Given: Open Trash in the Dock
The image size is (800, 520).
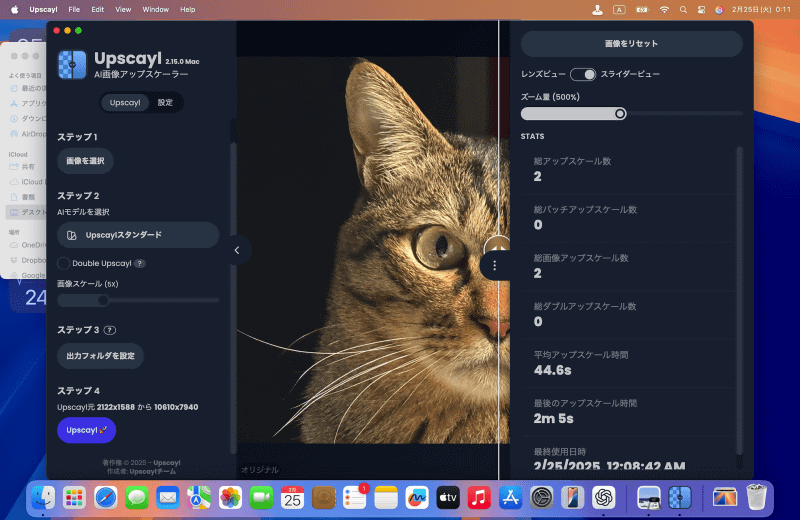Looking at the screenshot, I should coord(756,498).
